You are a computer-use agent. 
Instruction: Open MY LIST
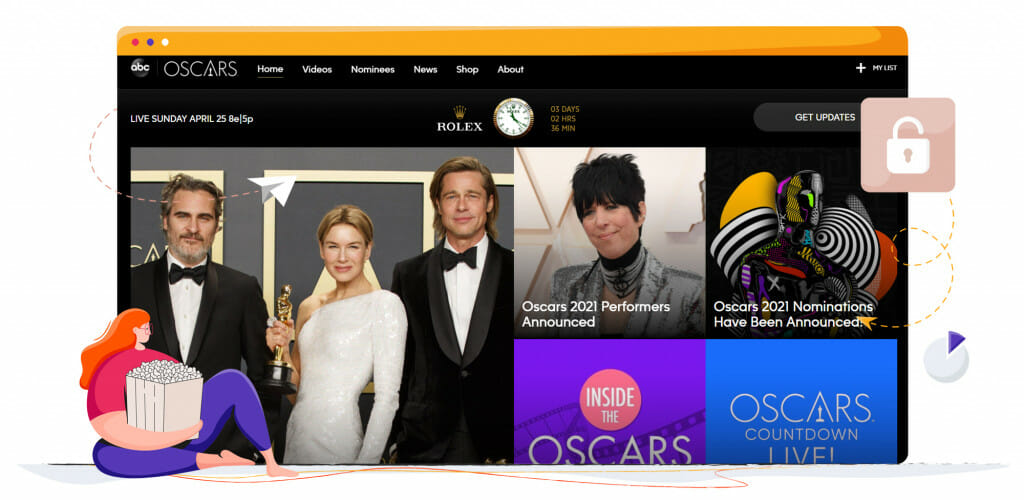pos(885,68)
